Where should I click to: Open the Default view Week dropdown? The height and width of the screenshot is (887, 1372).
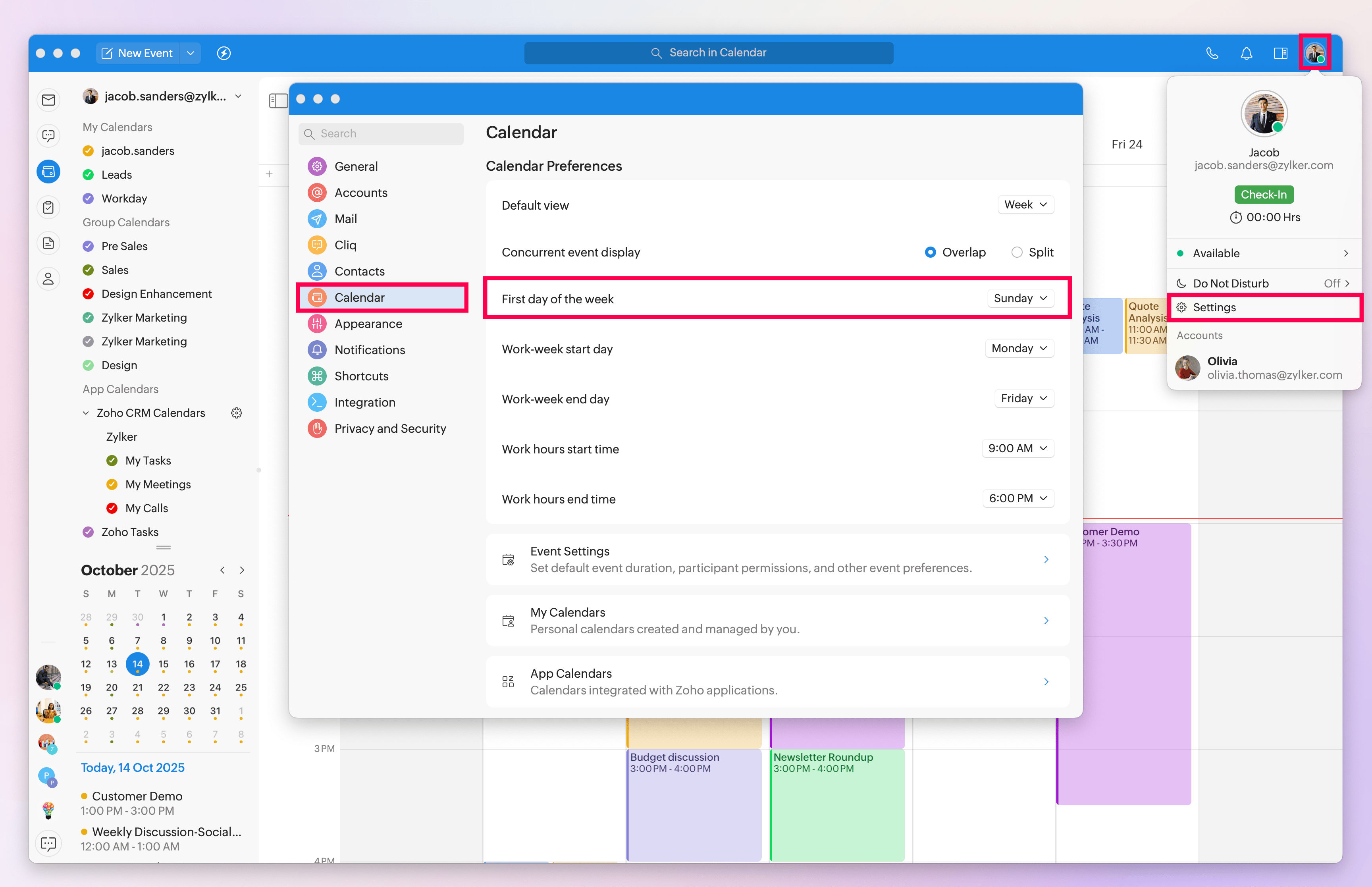coord(1025,205)
